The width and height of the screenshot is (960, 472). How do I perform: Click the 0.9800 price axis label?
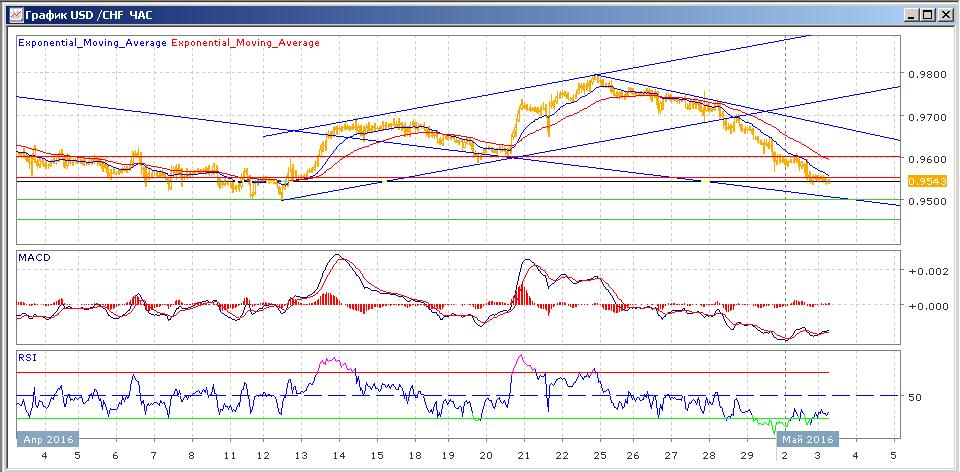coord(929,73)
